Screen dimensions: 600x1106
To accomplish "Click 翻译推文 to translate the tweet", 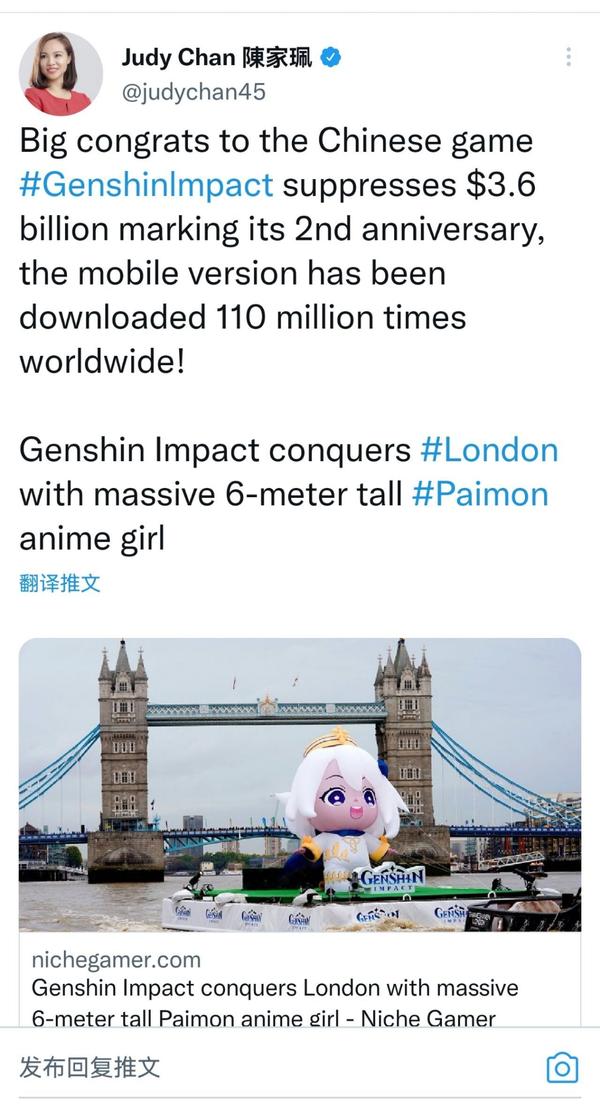I will click(60, 583).
